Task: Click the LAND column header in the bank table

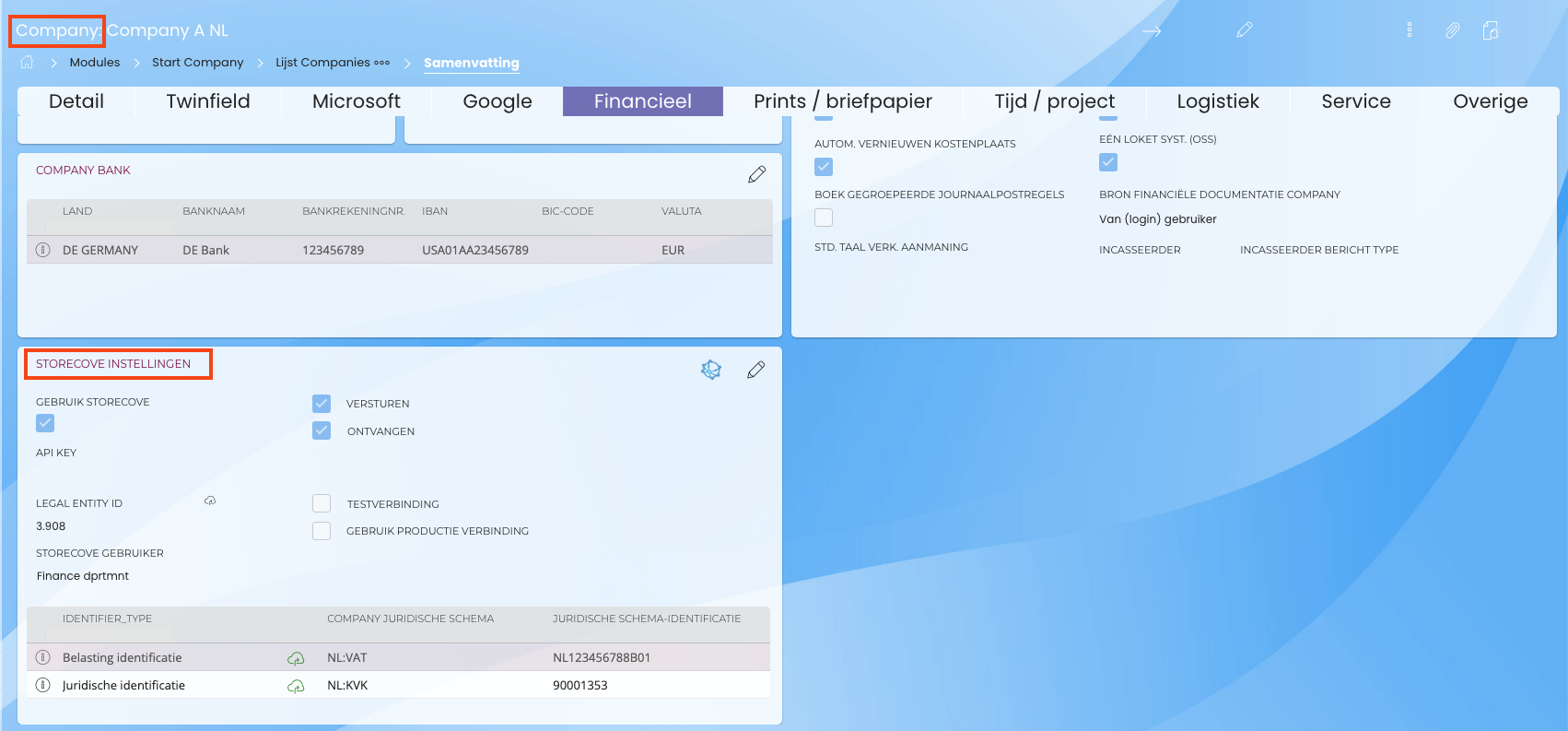Action: click(77, 211)
